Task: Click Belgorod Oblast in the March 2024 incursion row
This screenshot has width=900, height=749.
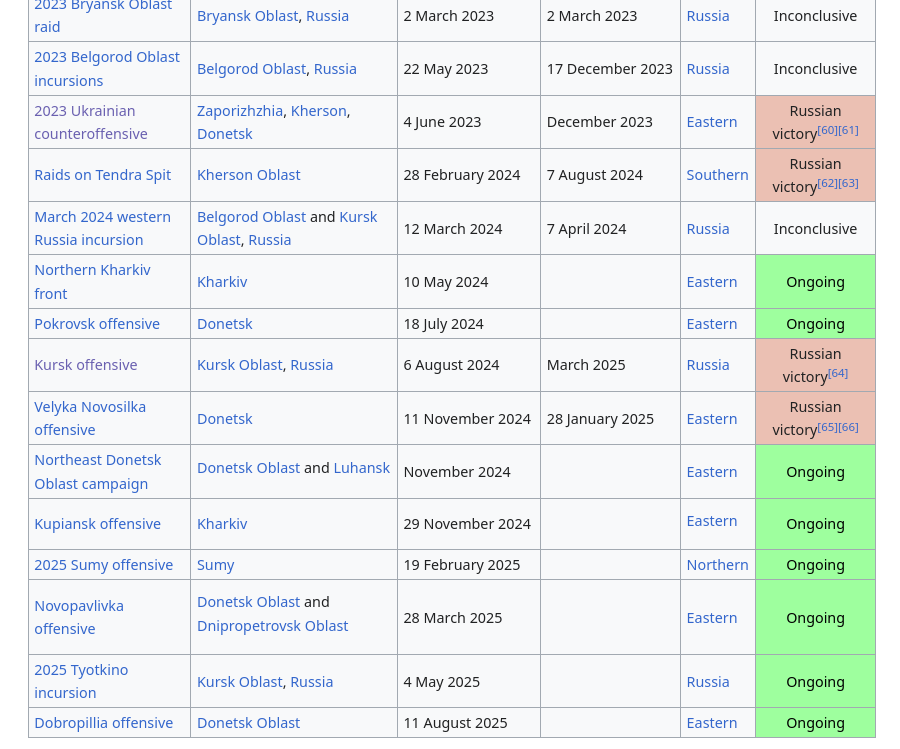Action: 251,217
